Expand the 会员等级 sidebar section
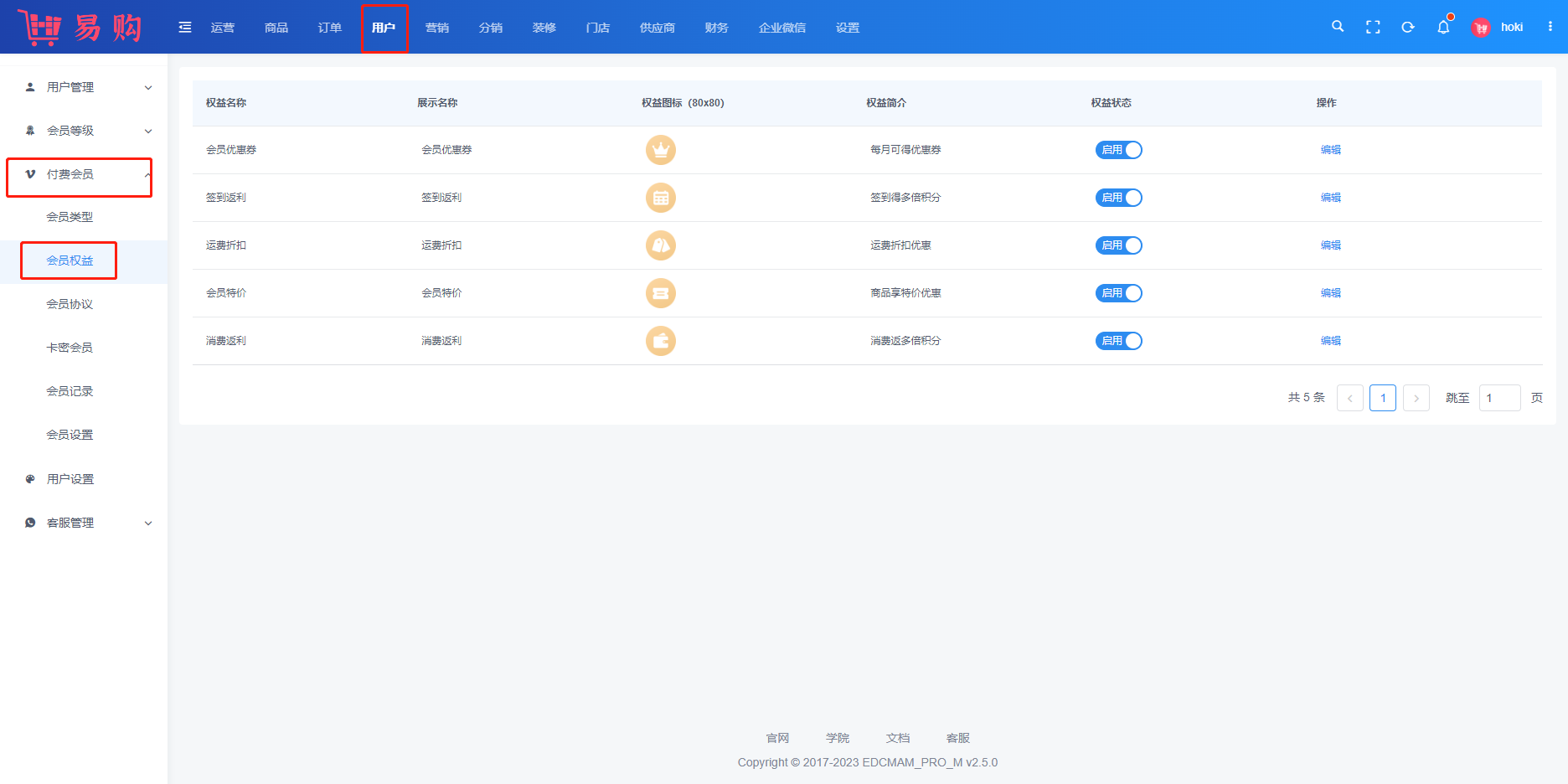 click(84, 131)
